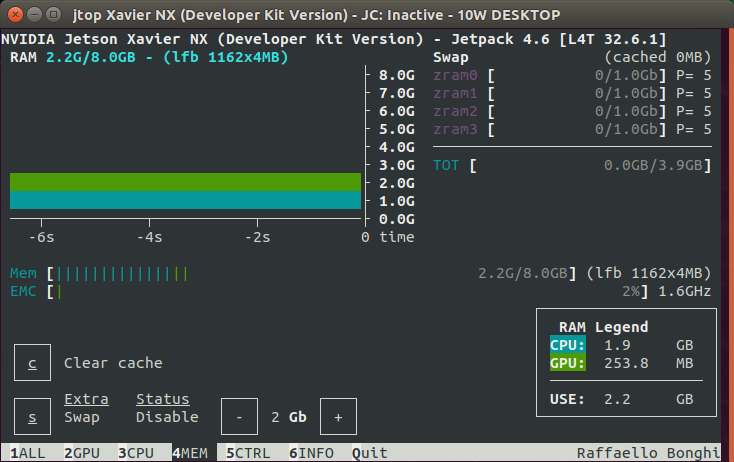Click the 253.8 GPU memory value
Screen dimensions: 734x462
tap(626, 363)
